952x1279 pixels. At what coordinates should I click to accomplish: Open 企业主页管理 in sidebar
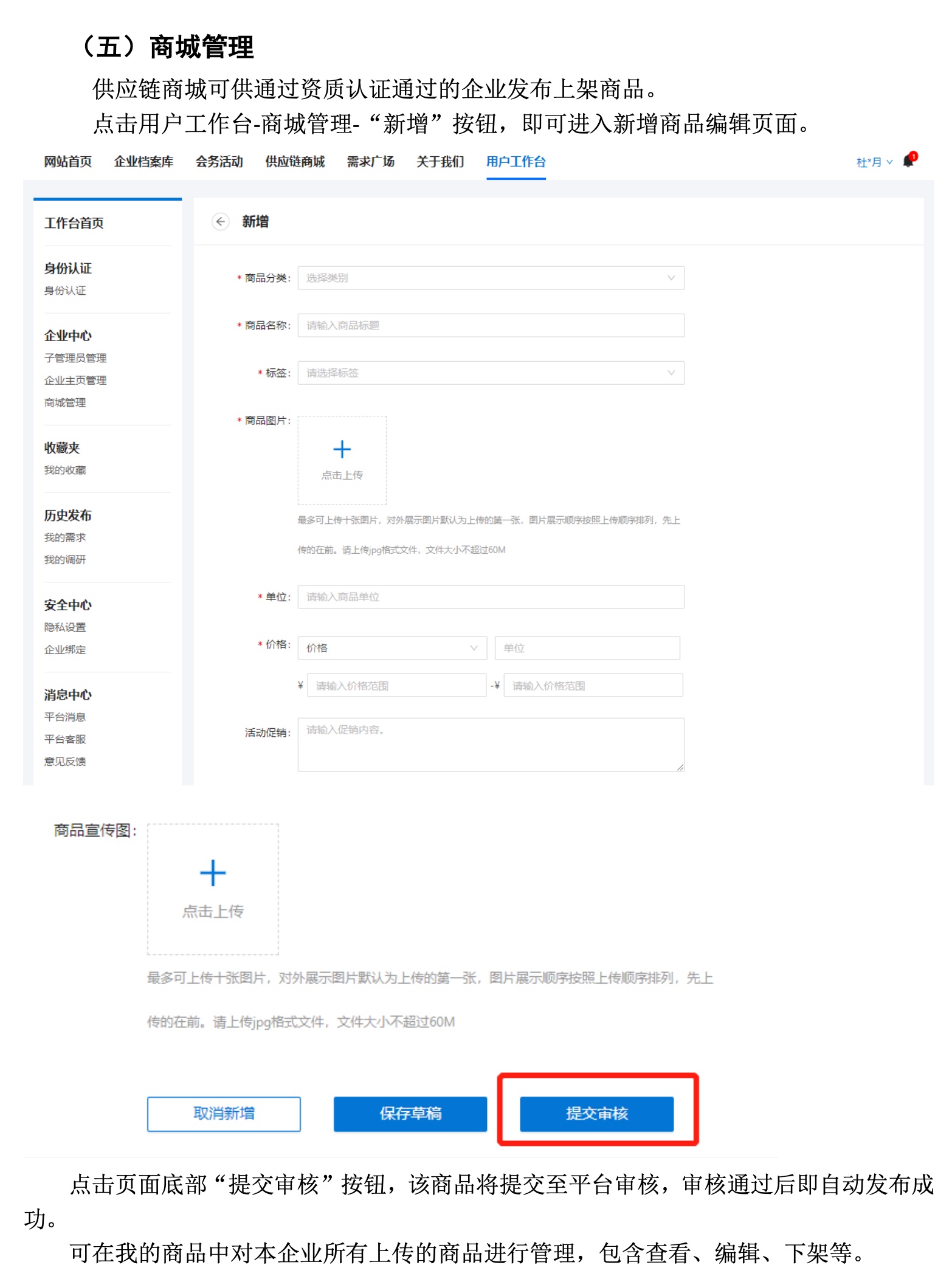75,381
